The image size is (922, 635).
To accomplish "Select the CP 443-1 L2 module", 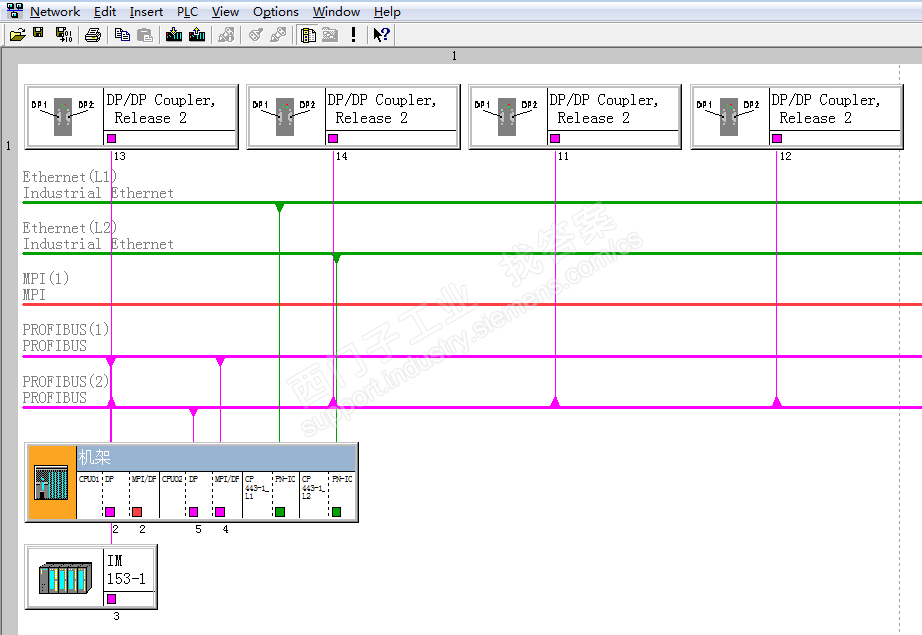I will [x=314, y=494].
